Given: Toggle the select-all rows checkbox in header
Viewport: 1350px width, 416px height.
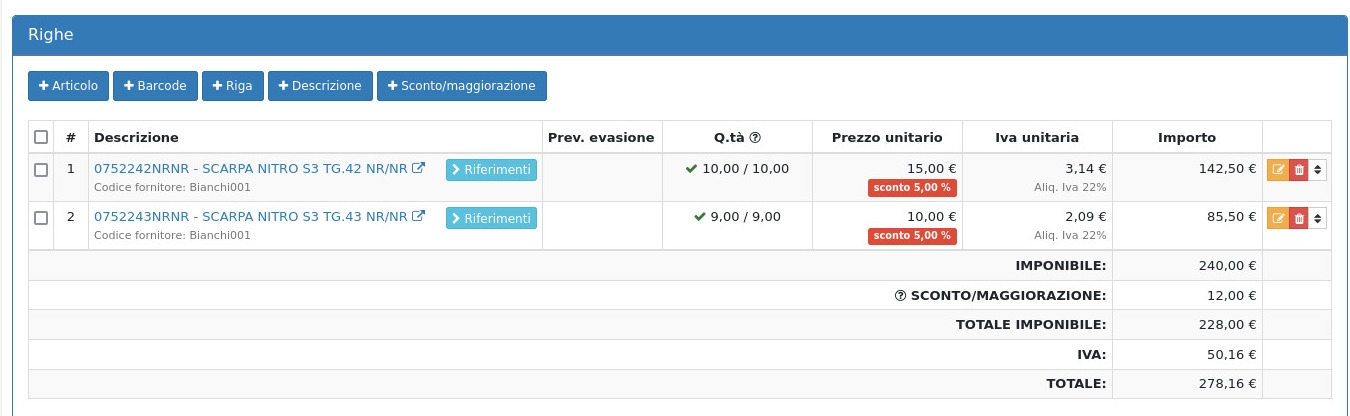Looking at the screenshot, I should tap(41, 137).
